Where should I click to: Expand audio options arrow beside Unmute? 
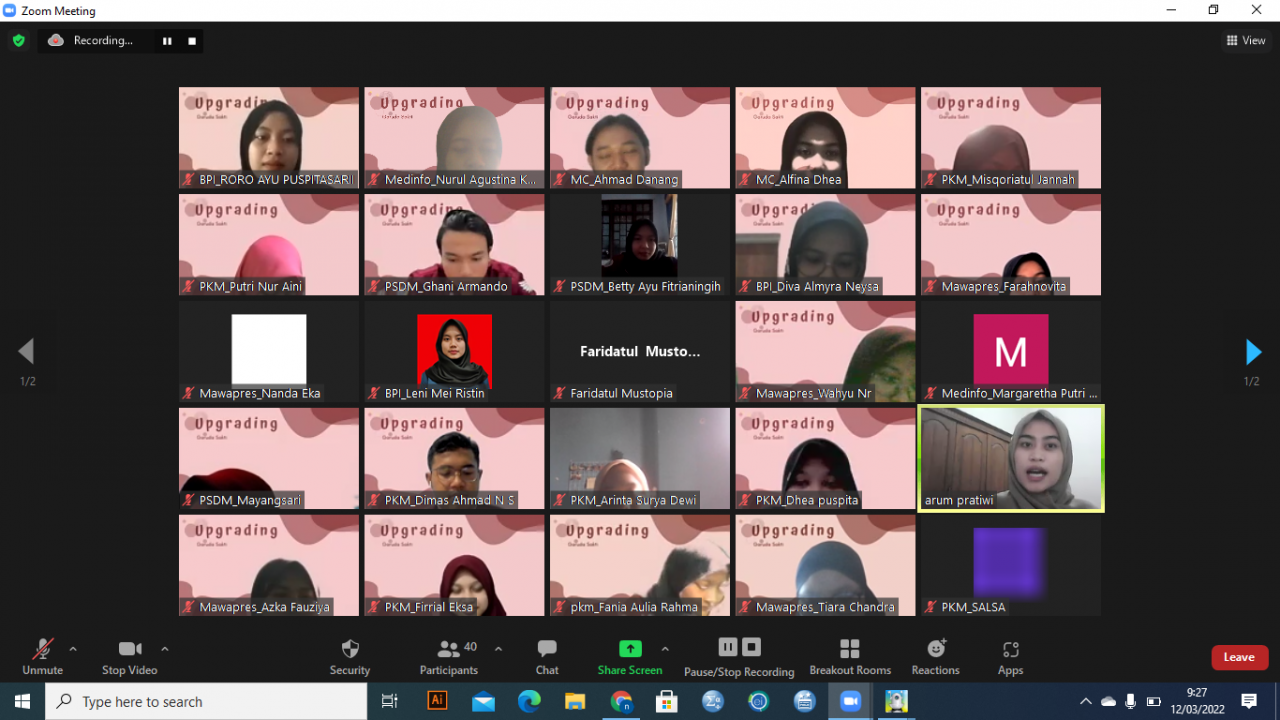tap(73, 648)
